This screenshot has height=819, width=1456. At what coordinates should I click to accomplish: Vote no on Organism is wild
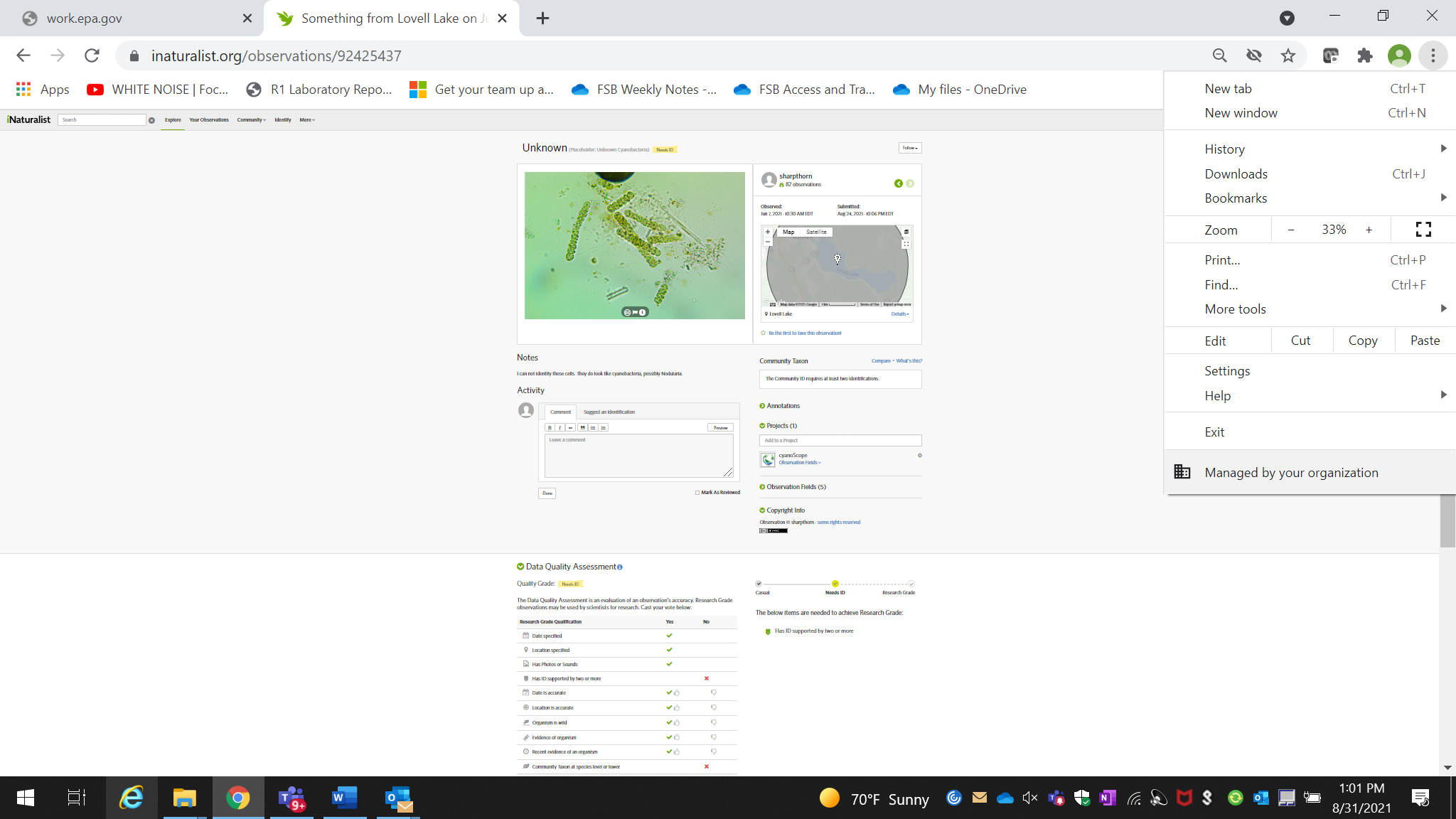pyautogui.click(x=713, y=722)
